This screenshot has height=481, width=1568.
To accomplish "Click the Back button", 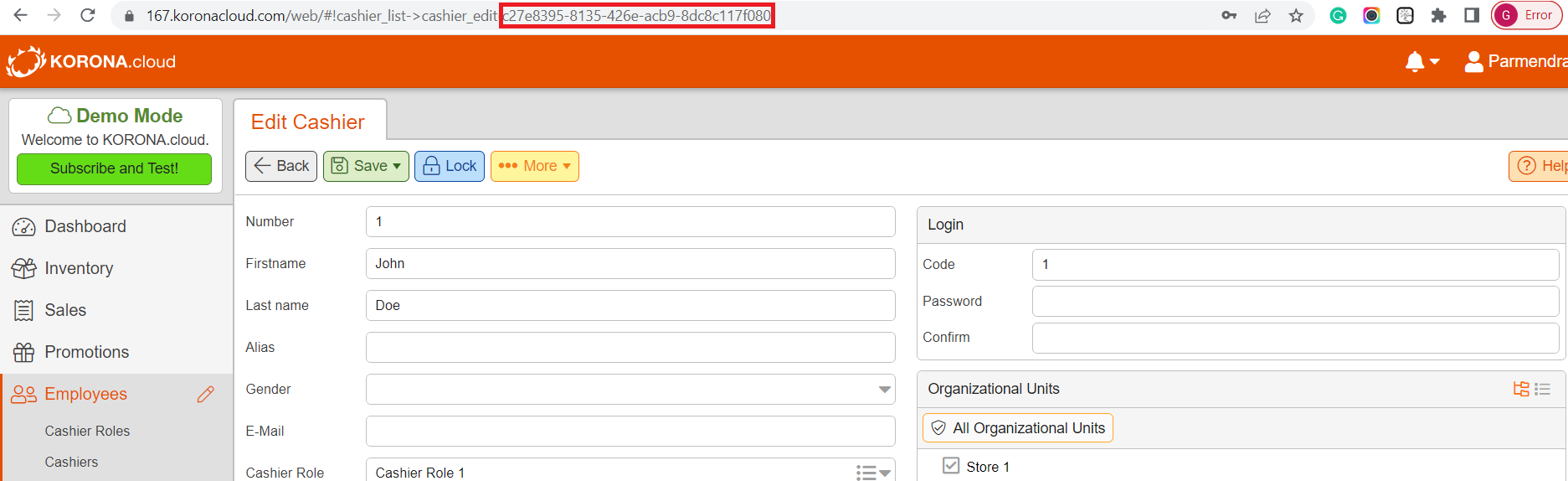I will 281,166.
